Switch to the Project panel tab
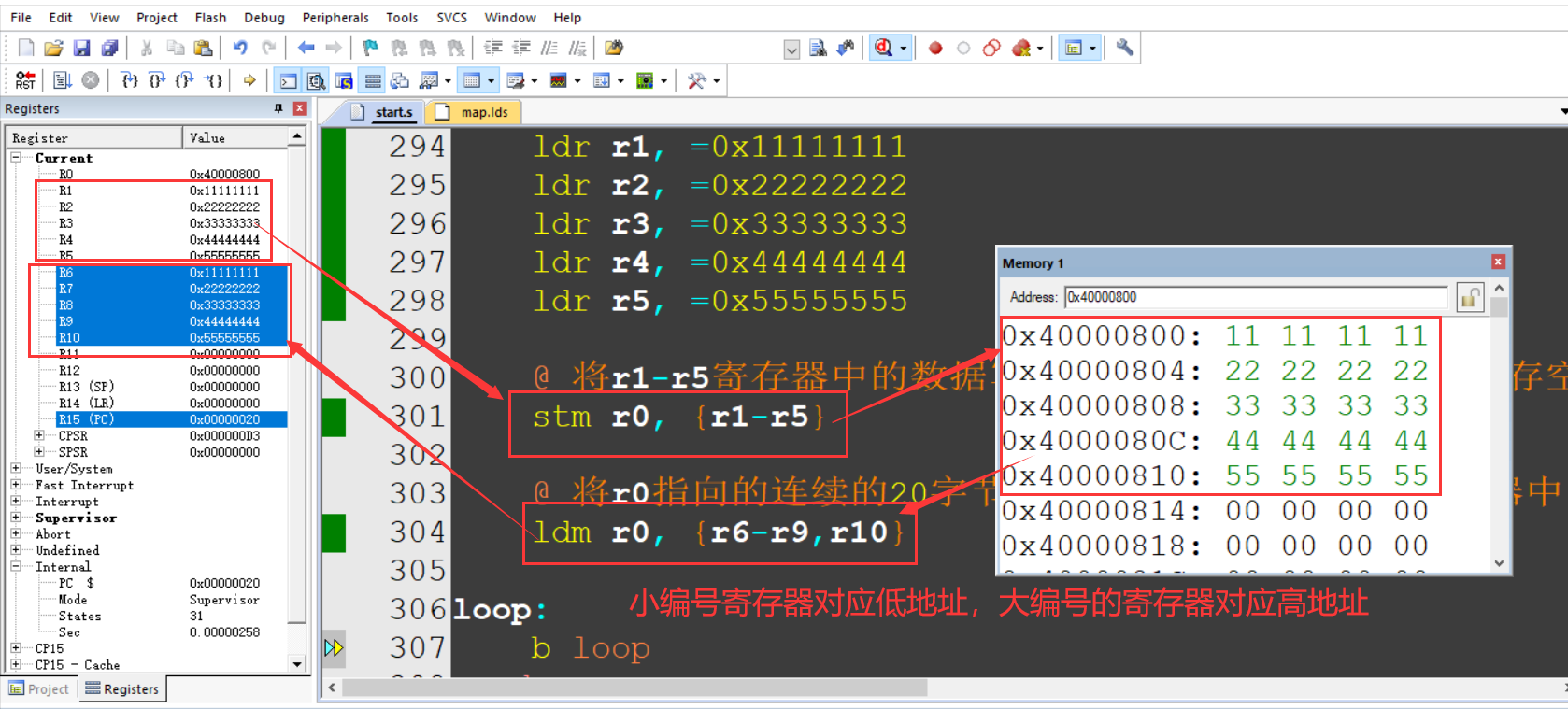 (x=39, y=689)
